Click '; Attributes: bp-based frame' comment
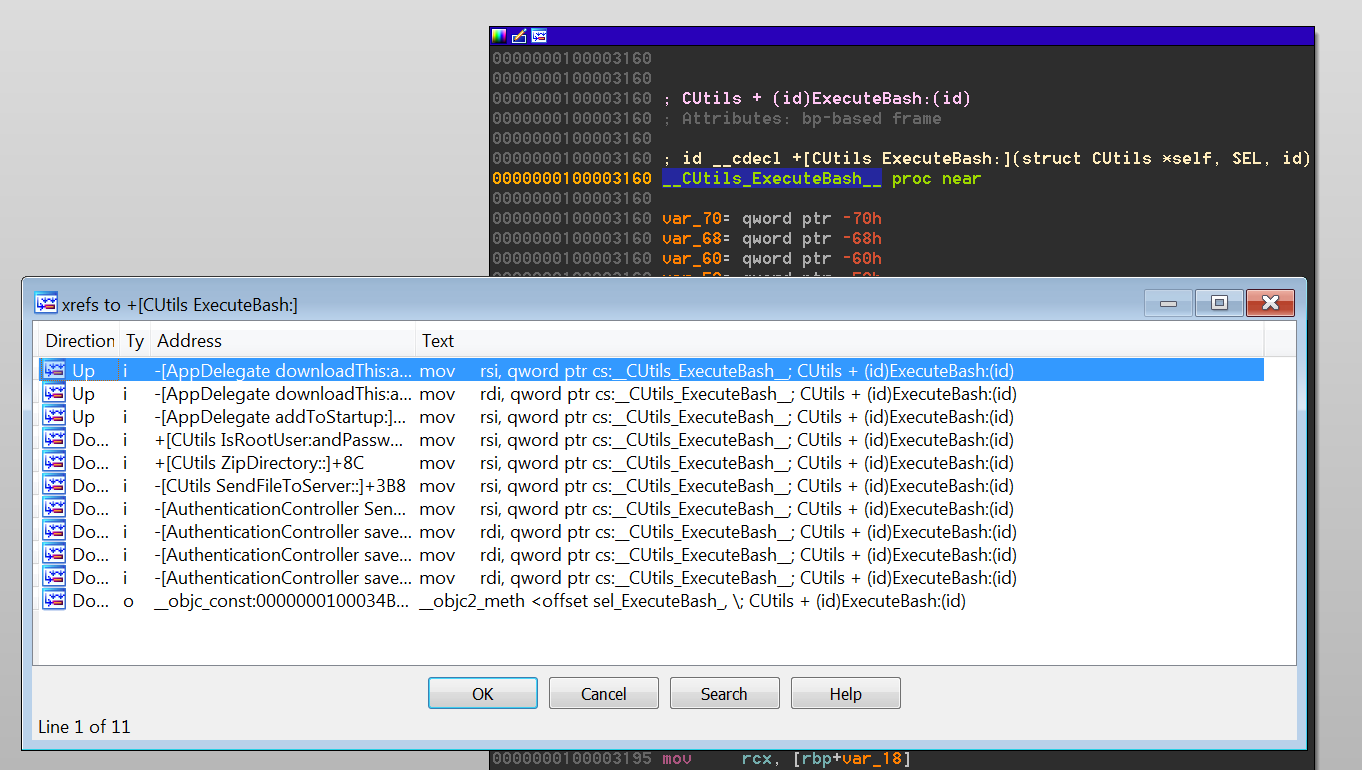The image size is (1362, 770). tap(801, 118)
